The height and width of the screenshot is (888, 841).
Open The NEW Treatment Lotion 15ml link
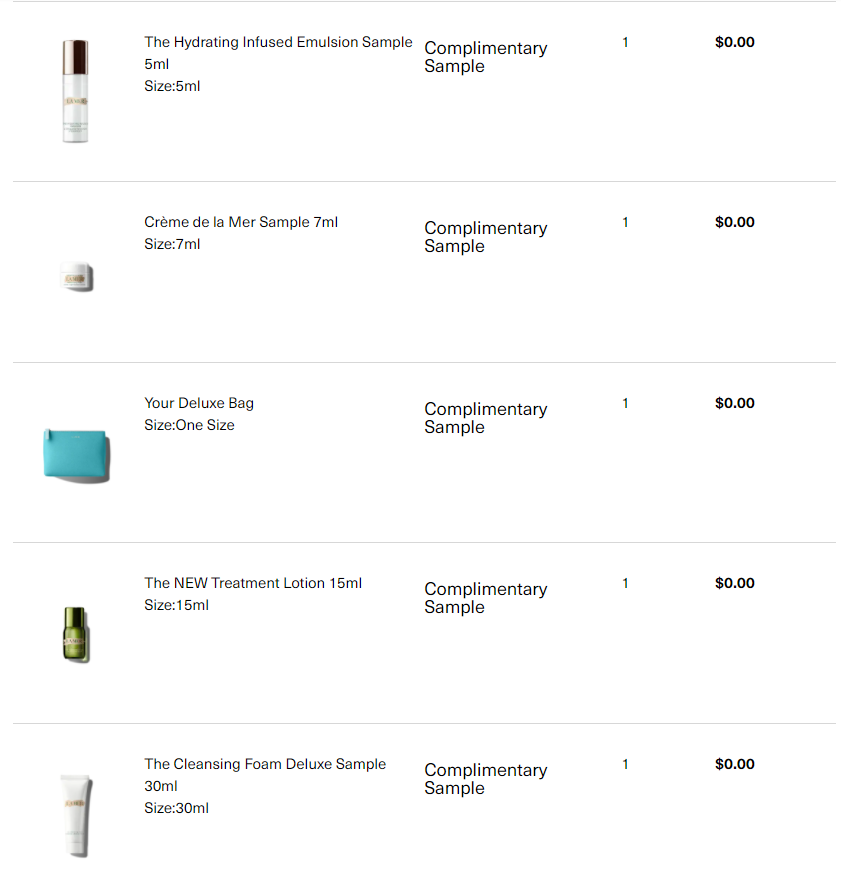(x=253, y=583)
